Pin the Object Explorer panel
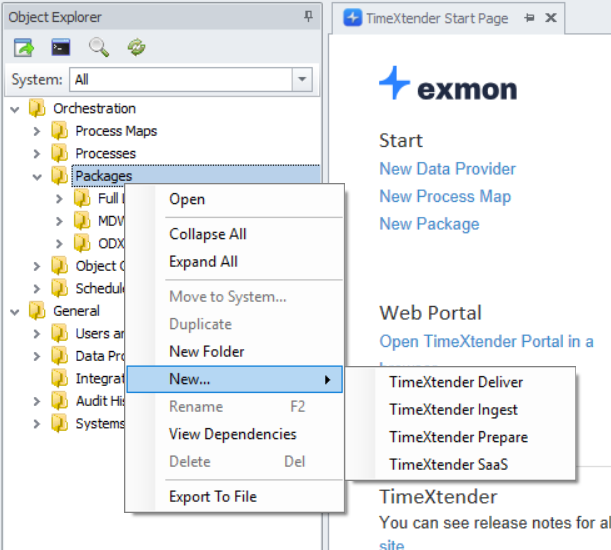The image size is (611, 550). coord(308,16)
